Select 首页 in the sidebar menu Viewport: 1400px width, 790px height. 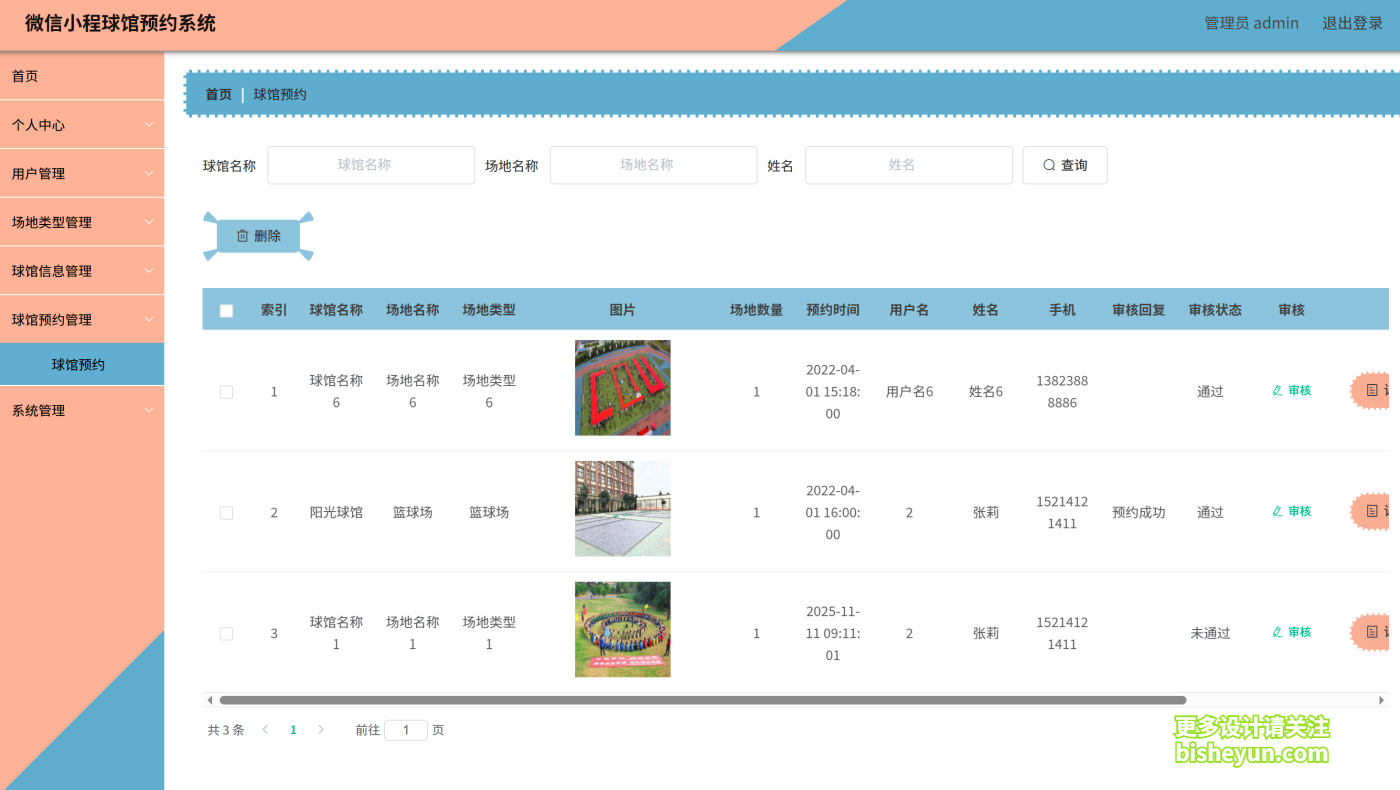point(82,75)
